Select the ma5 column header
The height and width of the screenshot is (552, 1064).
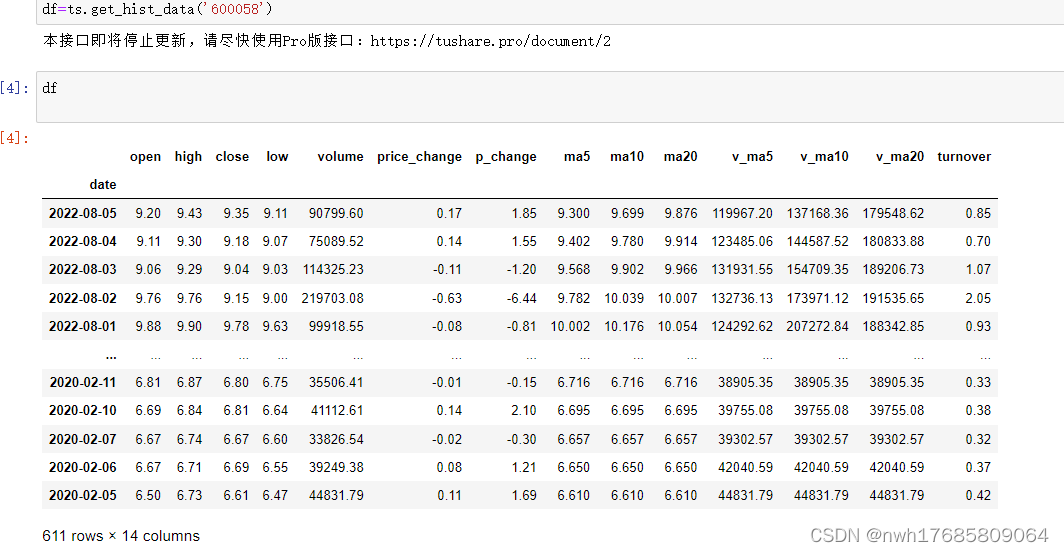coord(577,156)
